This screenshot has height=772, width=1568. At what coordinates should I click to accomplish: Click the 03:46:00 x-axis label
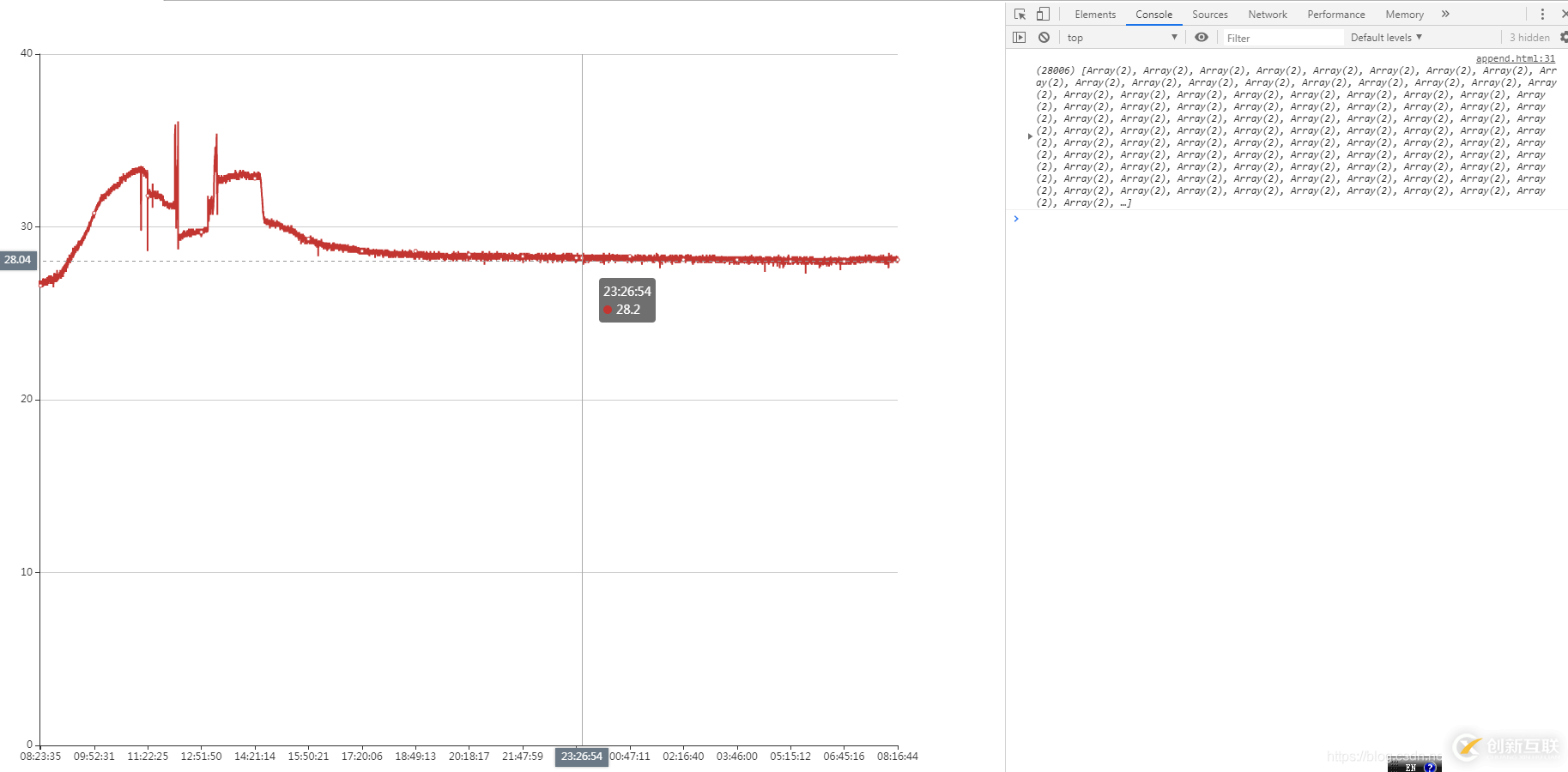(x=737, y=757)
